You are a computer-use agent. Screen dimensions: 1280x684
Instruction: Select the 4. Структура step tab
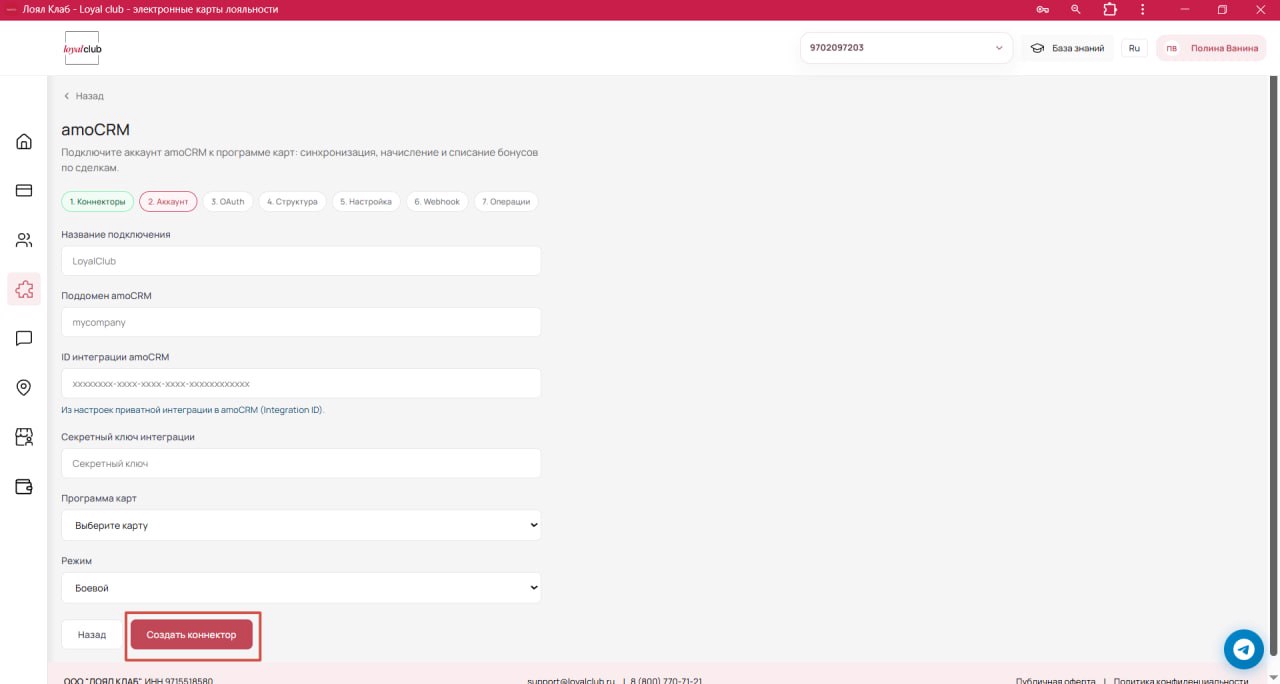(292, 202)
